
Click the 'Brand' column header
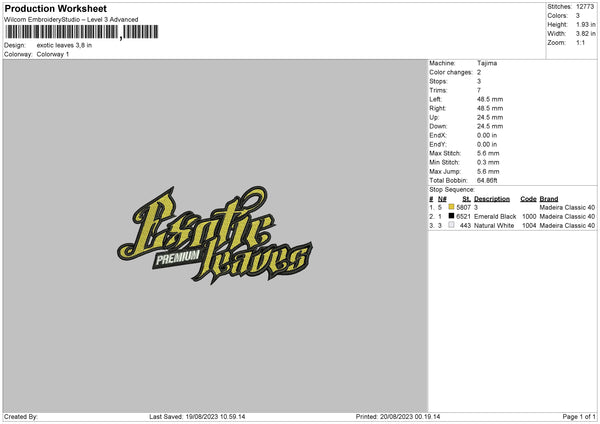(549, 199)
